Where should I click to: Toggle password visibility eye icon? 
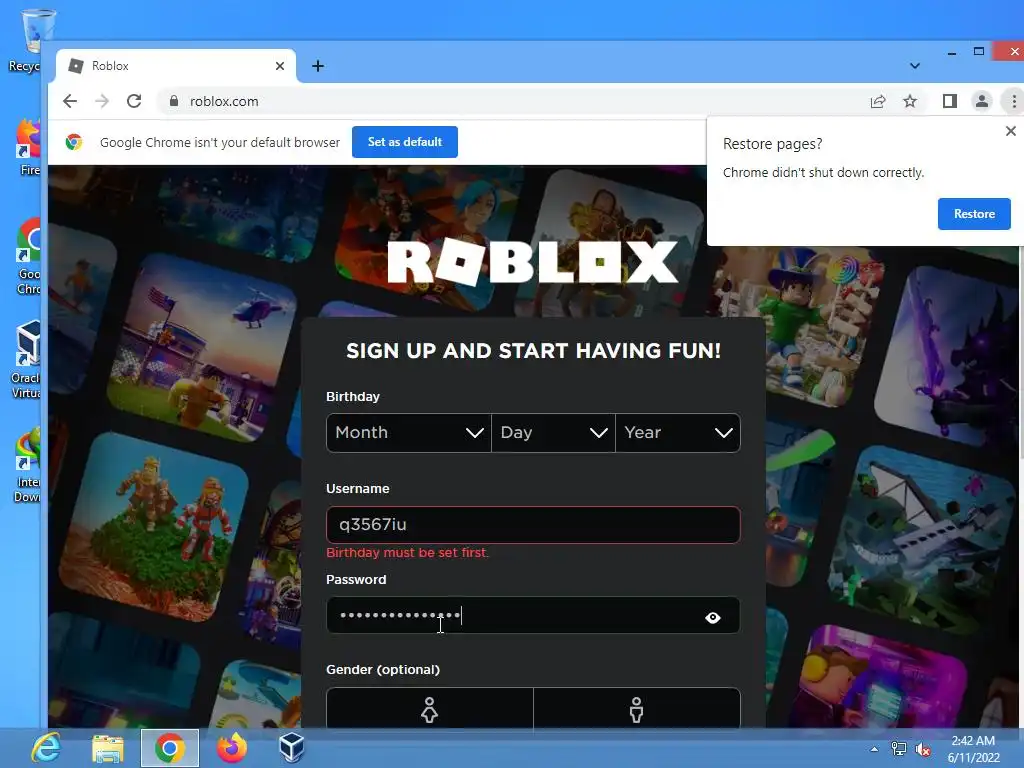click(712, 617)
